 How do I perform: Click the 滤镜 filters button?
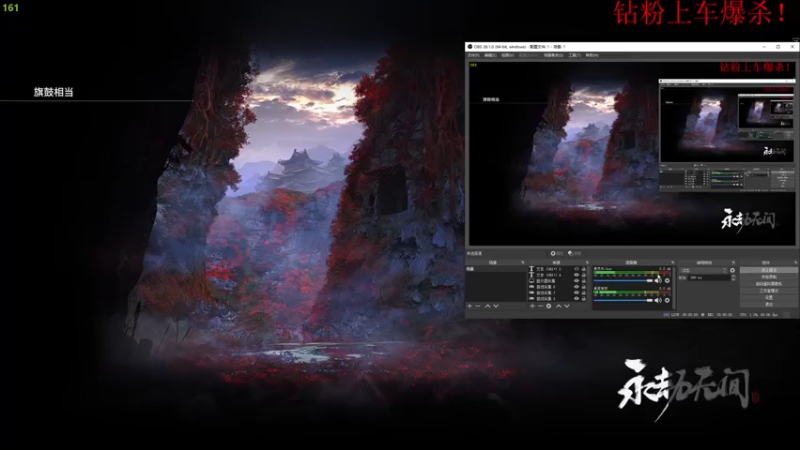point(574,253)
